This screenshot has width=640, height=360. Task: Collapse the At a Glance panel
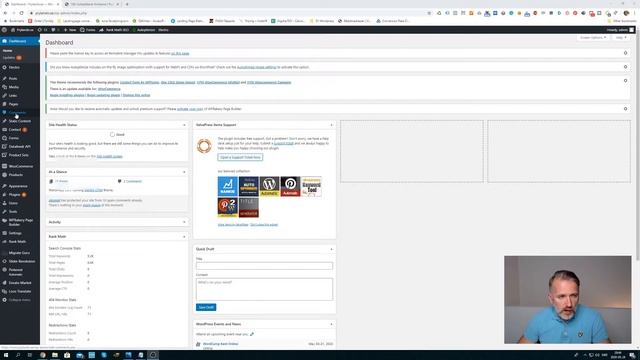pos(184,172)
